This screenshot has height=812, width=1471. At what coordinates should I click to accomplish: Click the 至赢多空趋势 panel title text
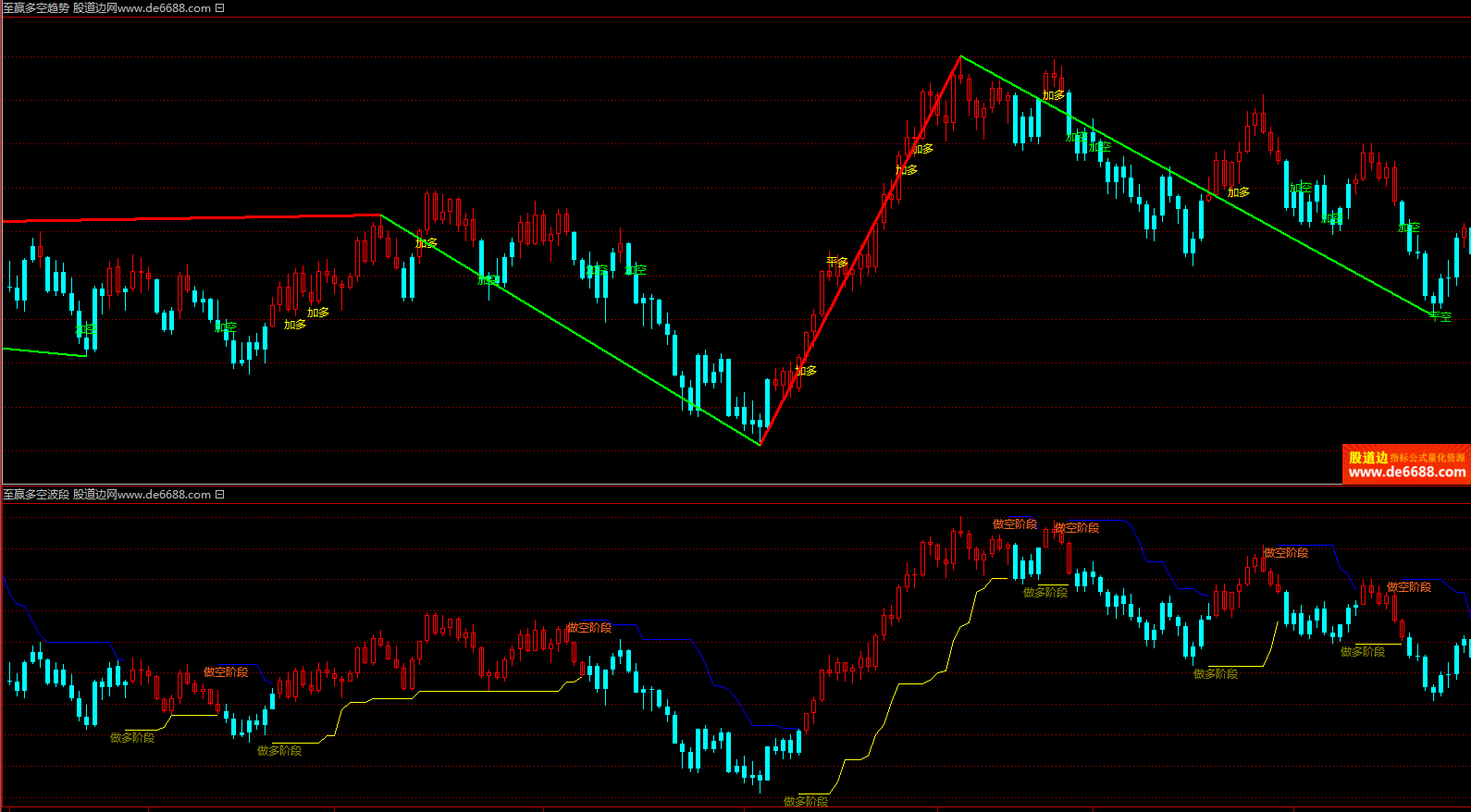pos(36,8)
